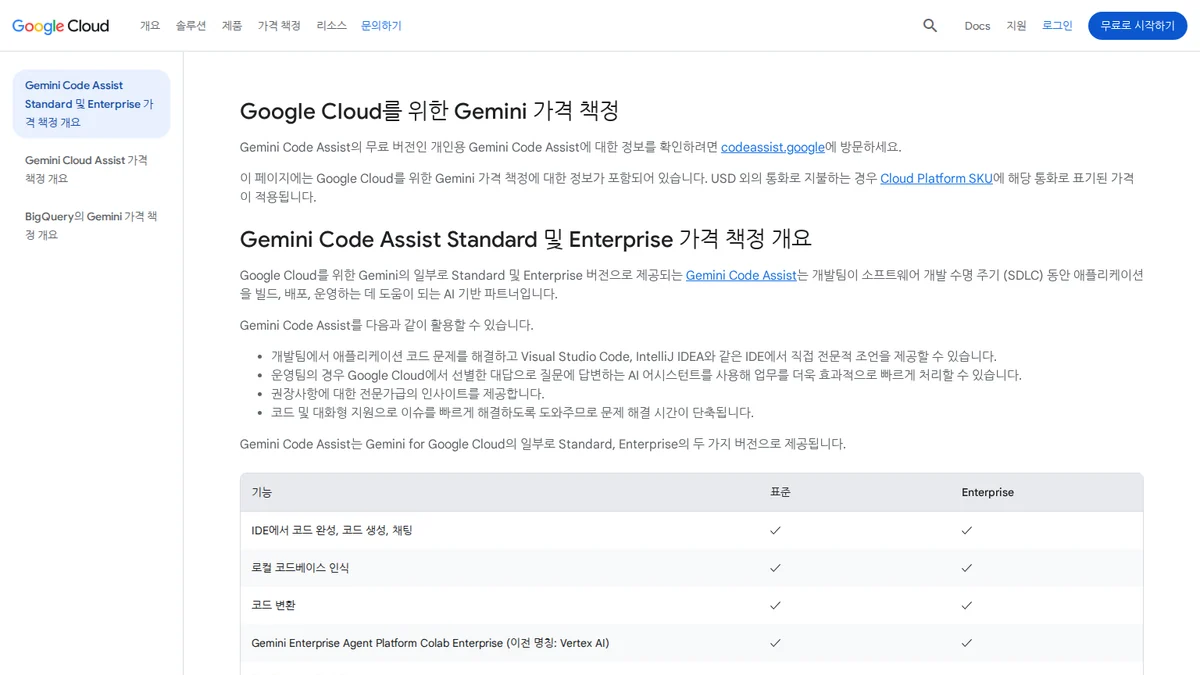Click the Gemini Enterprise Agent Platform Colab Enterprise row text

click(x=430, y=643)
